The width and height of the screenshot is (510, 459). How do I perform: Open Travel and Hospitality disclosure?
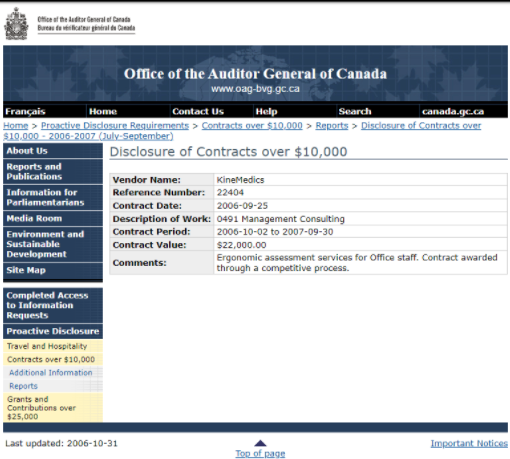coord(47,346)
